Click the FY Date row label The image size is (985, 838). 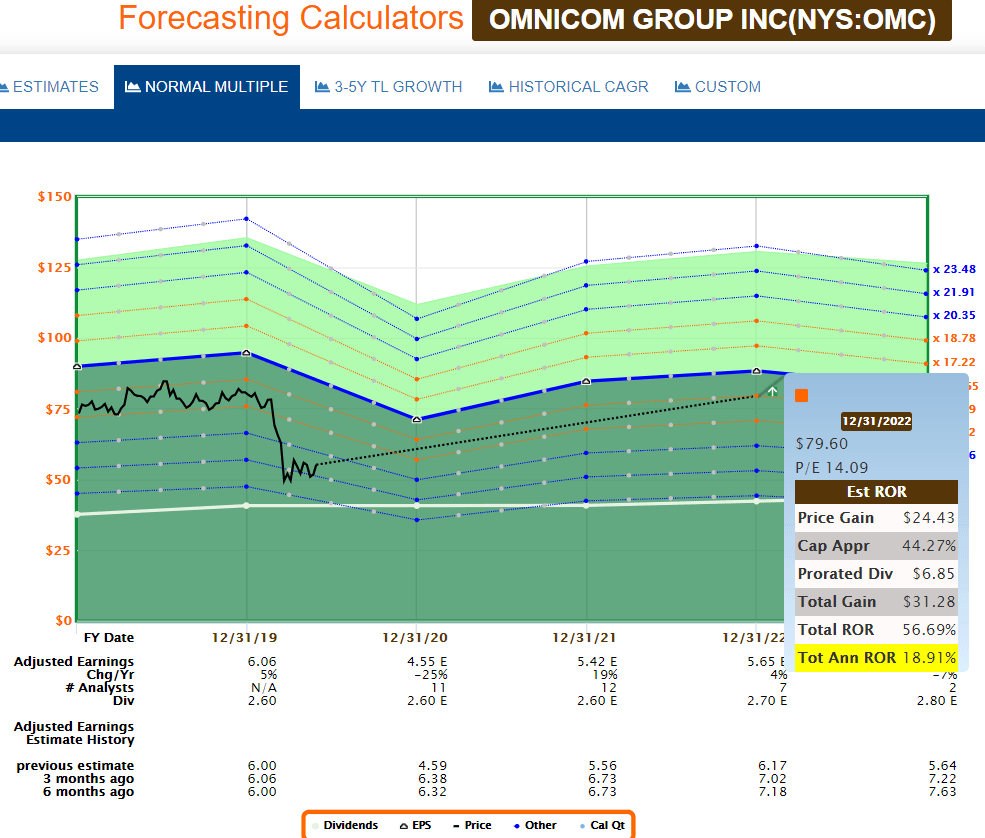tap(109, 638)
